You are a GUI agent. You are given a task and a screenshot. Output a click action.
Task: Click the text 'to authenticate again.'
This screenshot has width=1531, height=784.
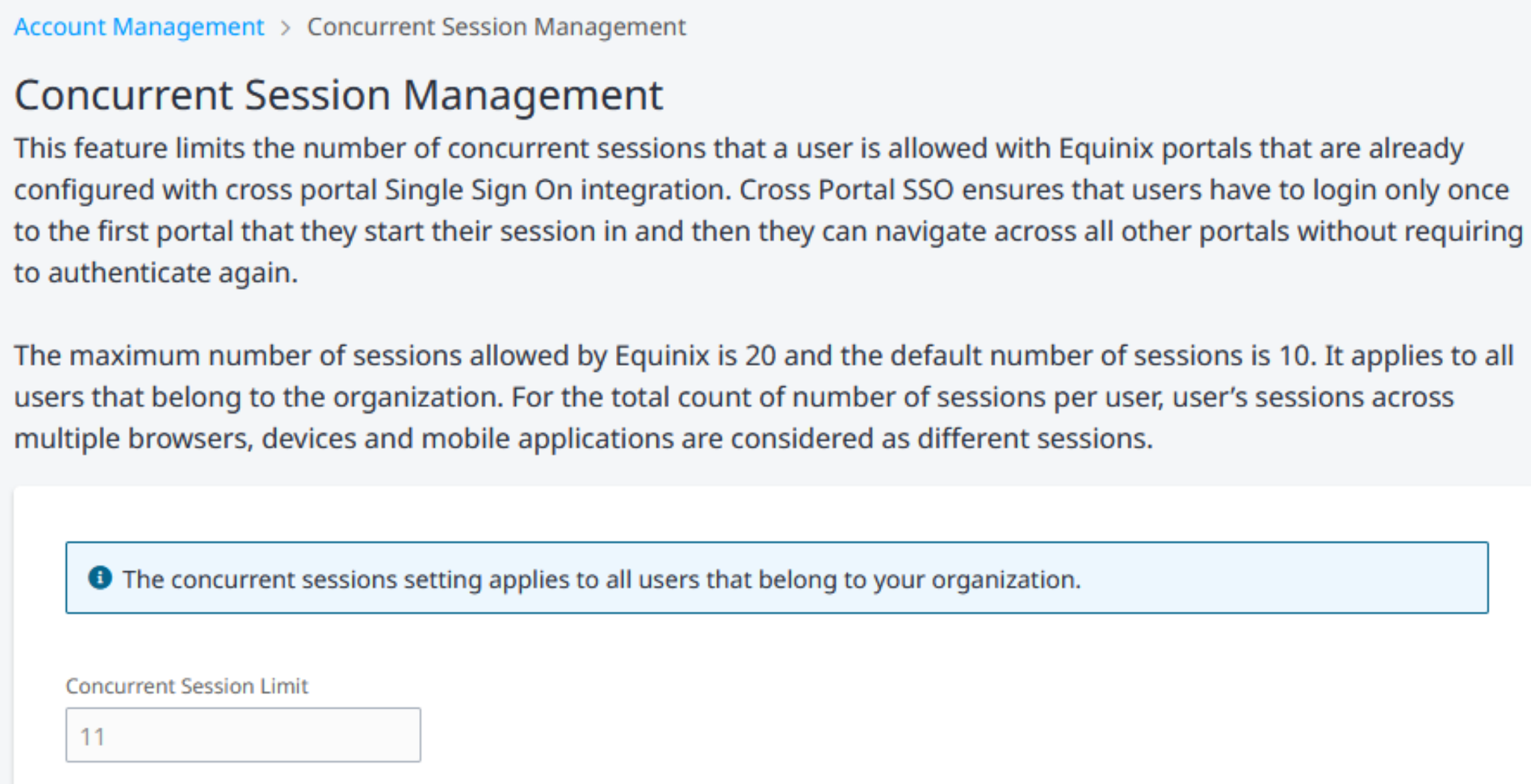pos(156,273)
